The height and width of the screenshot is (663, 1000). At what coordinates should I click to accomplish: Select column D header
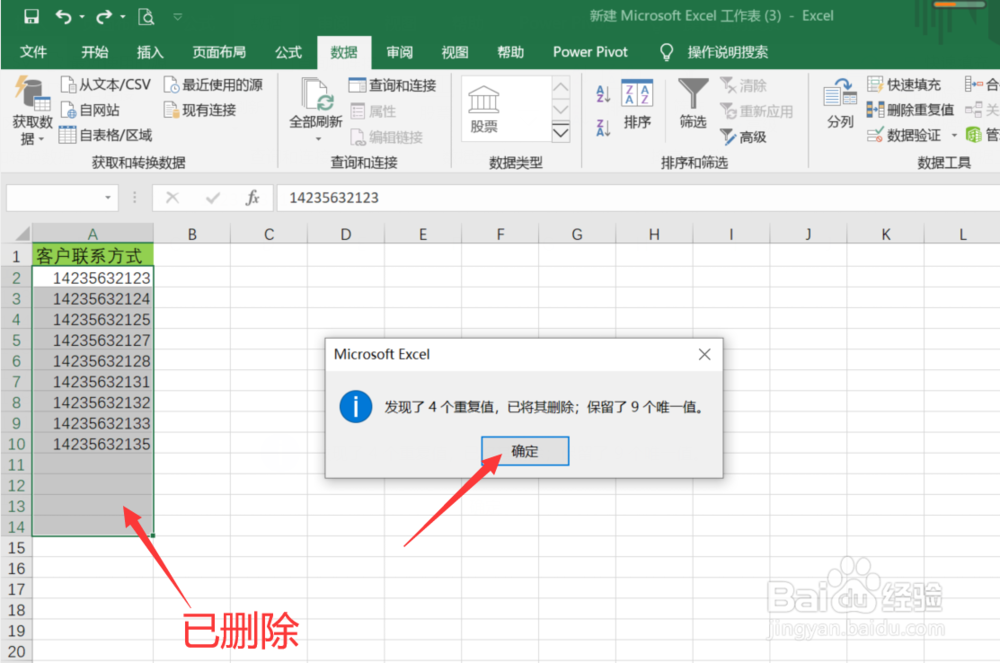click(346, 234)
